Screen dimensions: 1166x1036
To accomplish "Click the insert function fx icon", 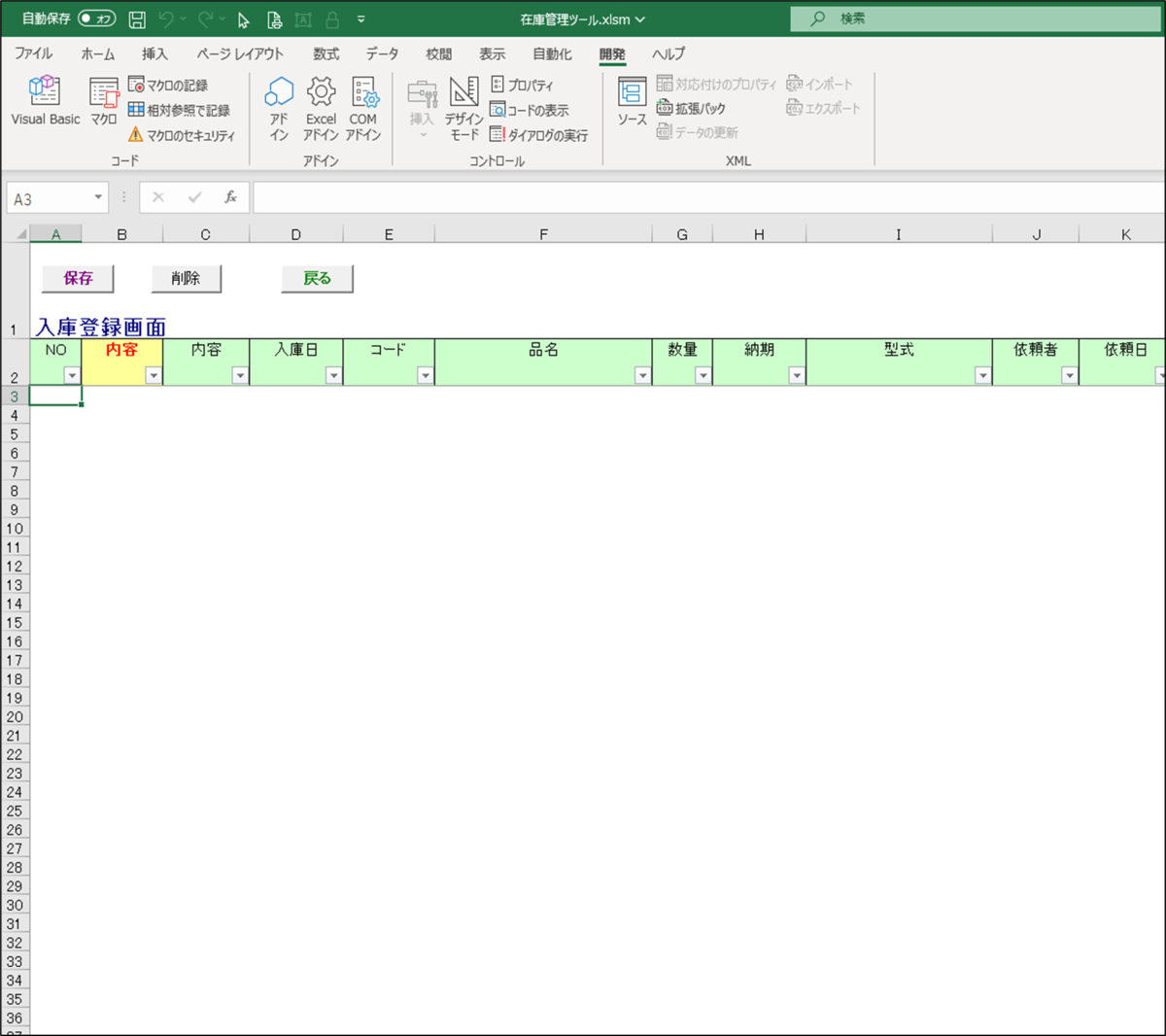I will 230,197.
